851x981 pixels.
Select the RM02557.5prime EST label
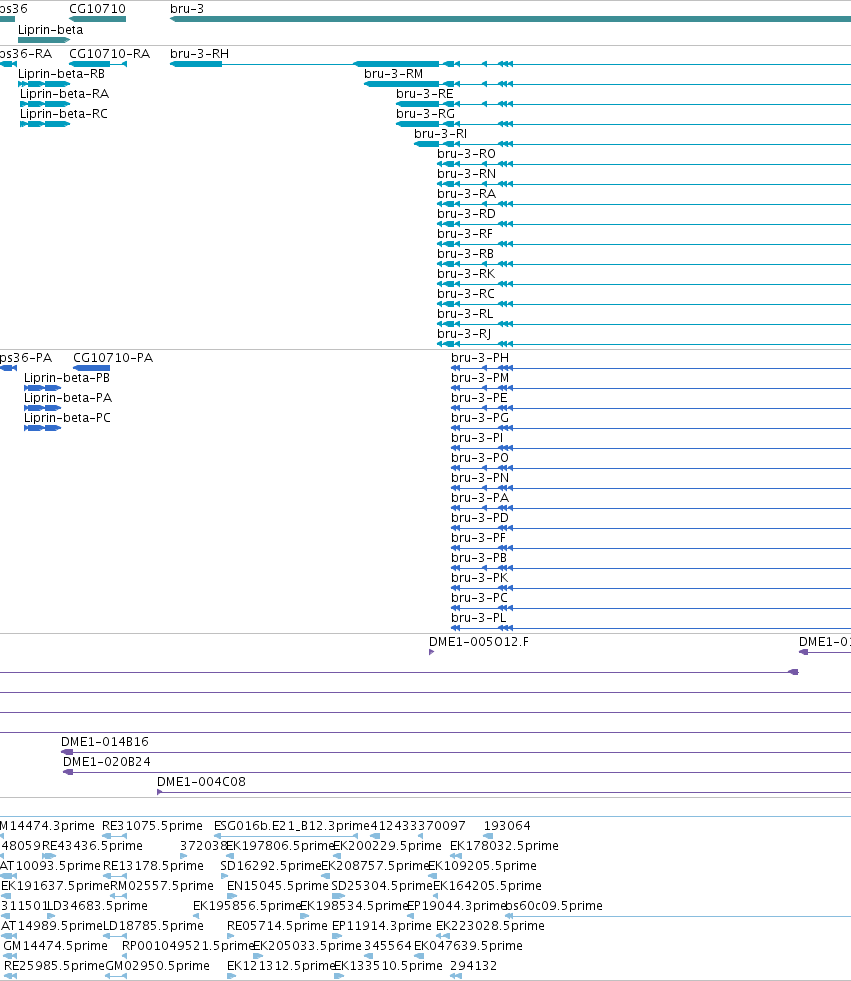pos(161,886)
